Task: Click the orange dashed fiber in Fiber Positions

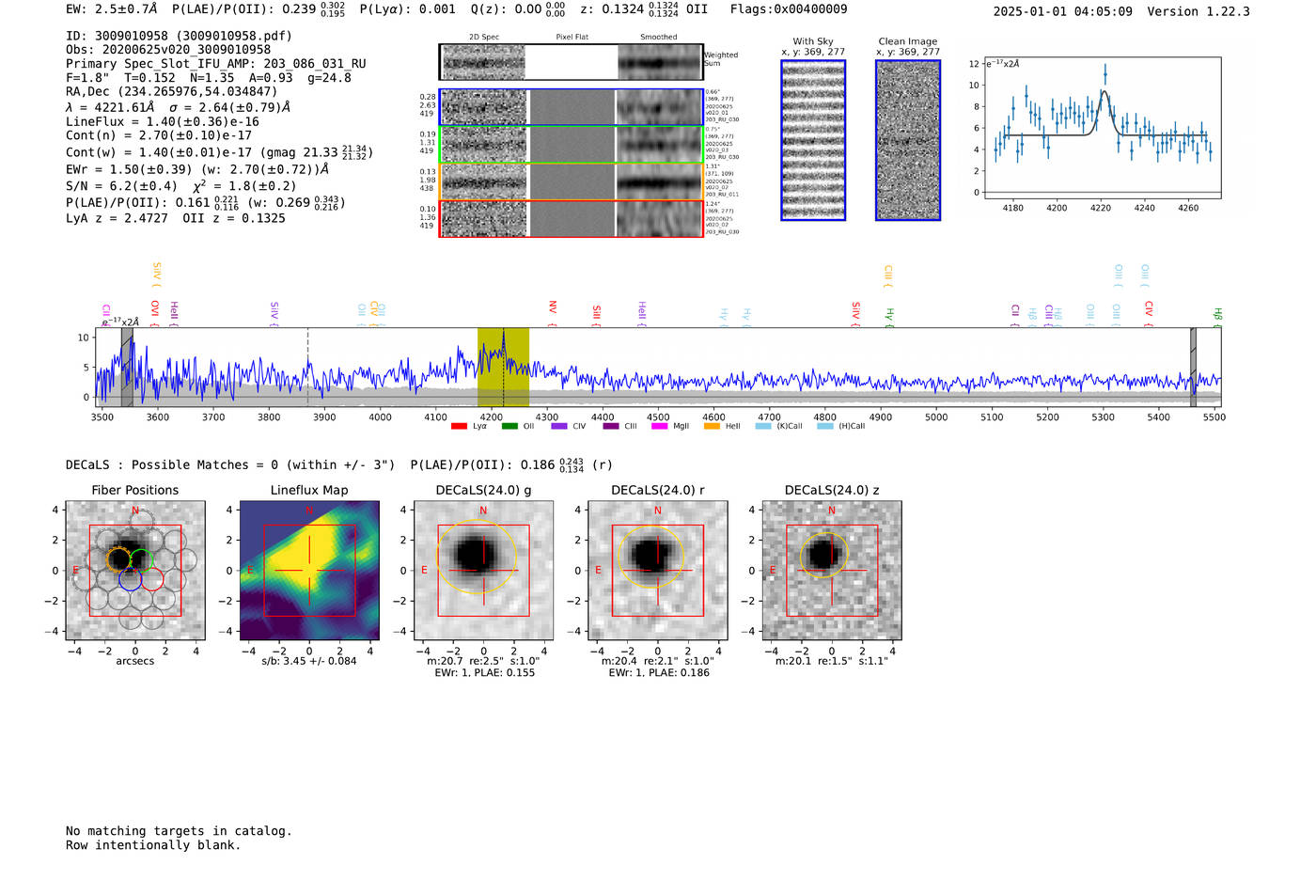Action: pos(118,559)
